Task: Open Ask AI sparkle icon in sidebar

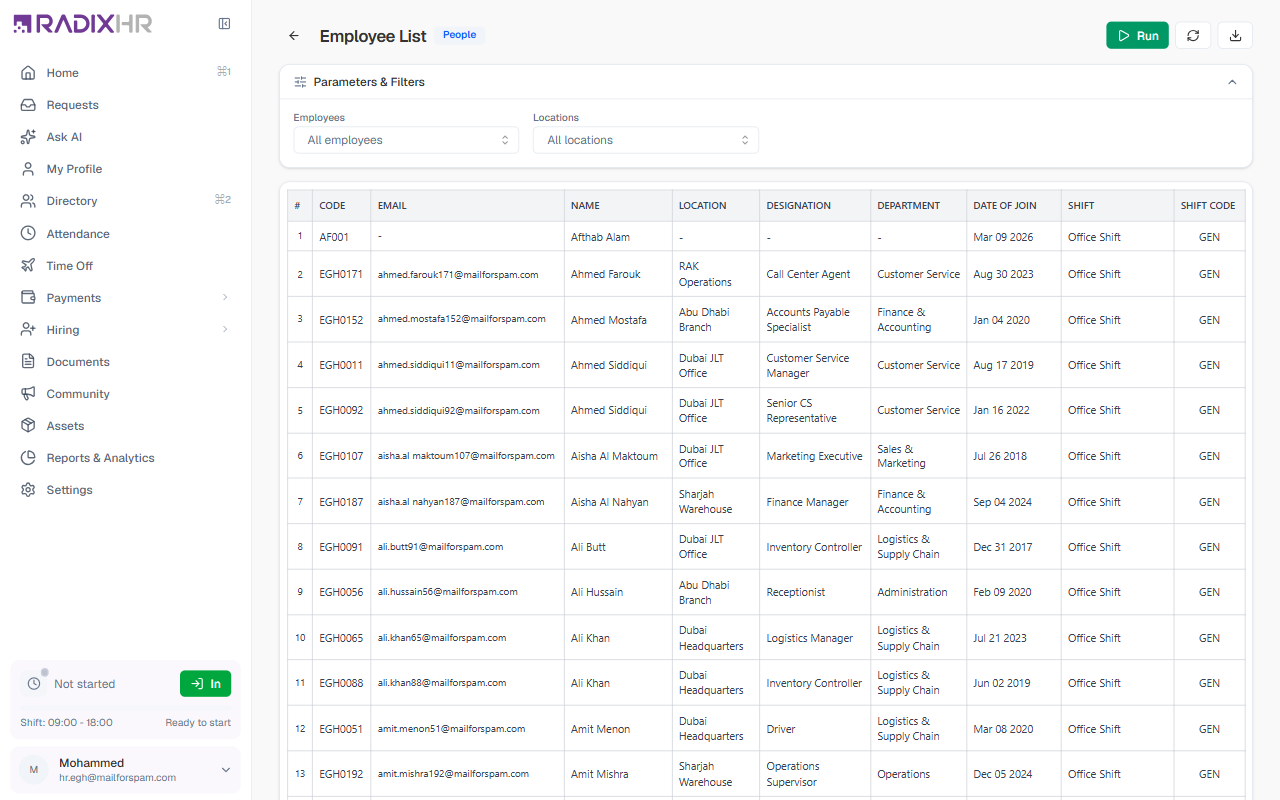Action: [28, 137]
